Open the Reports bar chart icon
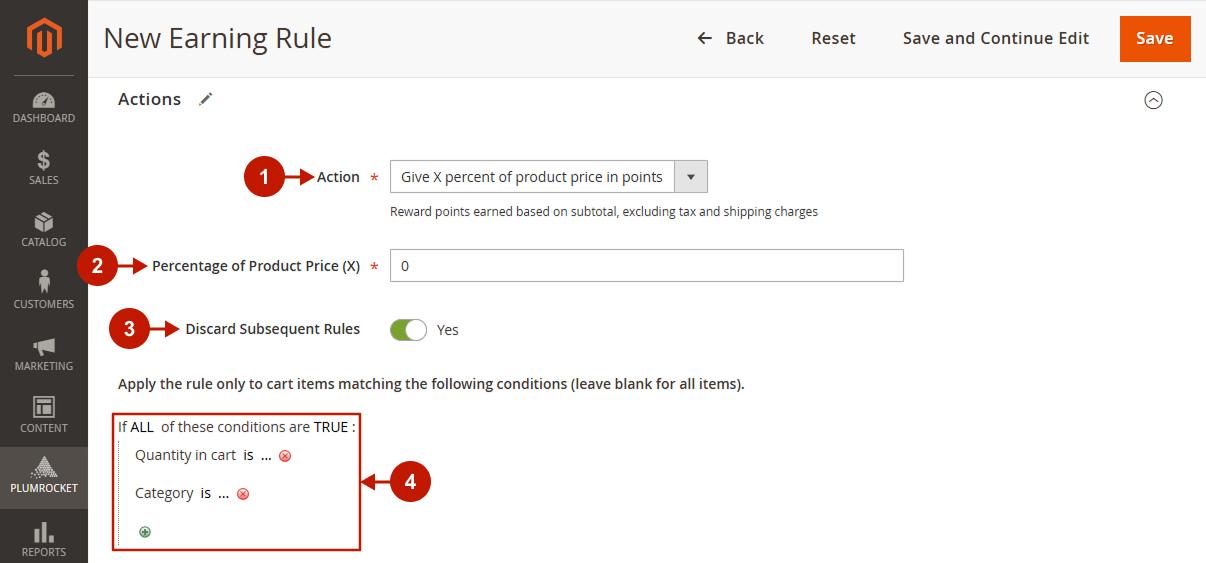This screenshot has width=1206, height=563. (x=43, y=533)
